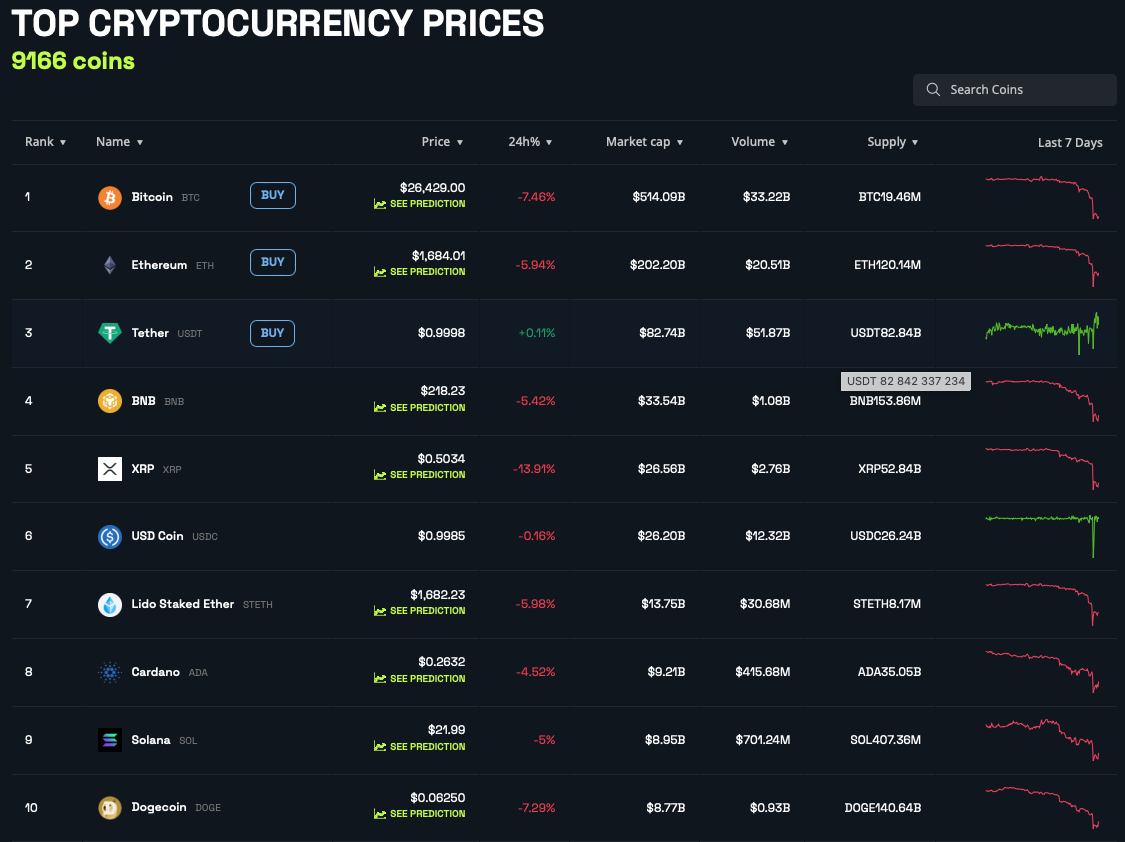Open SEE PREDICTION link for Lido Staked Ether
This screenshot has width=1125, height=842.
coord(428,611)
